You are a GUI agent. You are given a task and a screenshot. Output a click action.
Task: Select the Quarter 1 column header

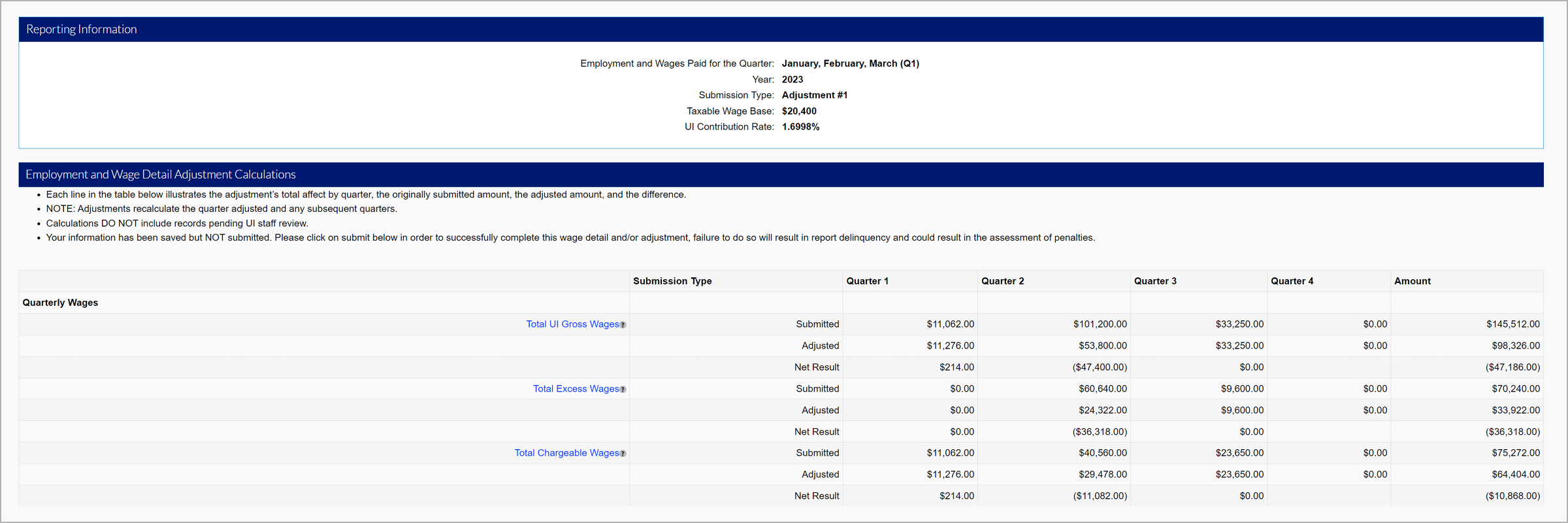[x=867, y=281]
